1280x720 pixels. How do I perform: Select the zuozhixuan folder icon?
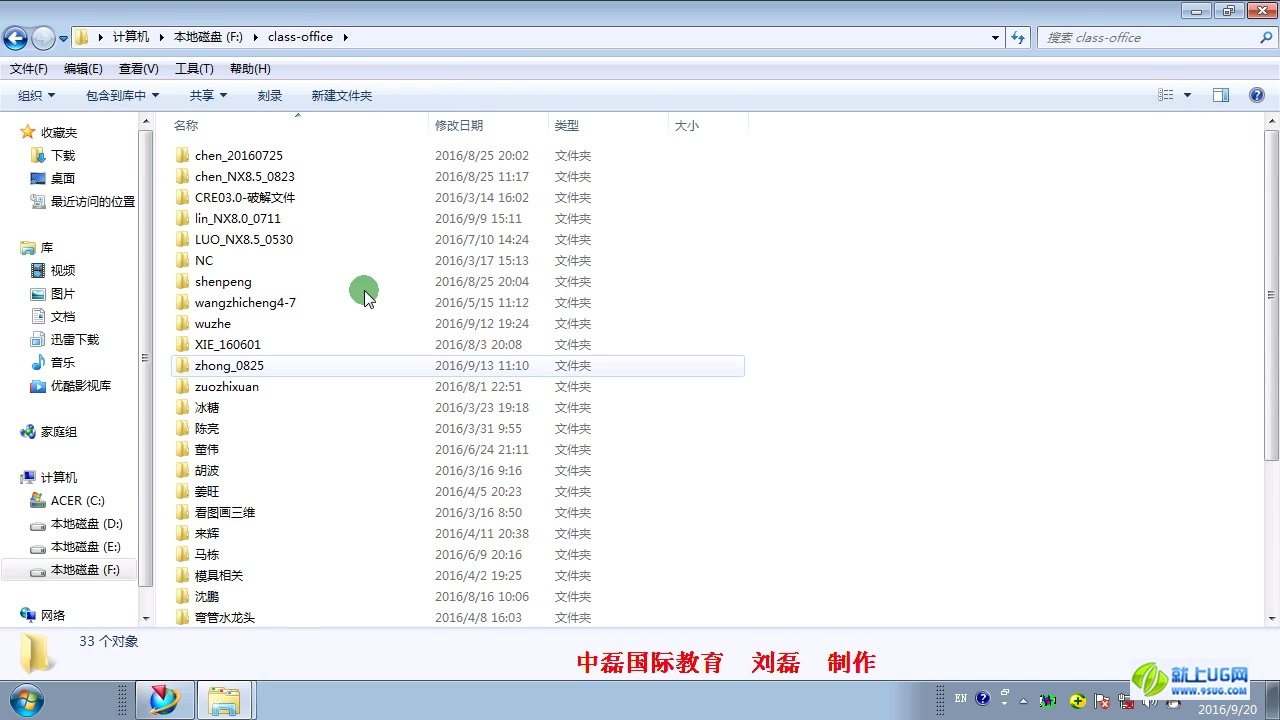pos(182,387)
